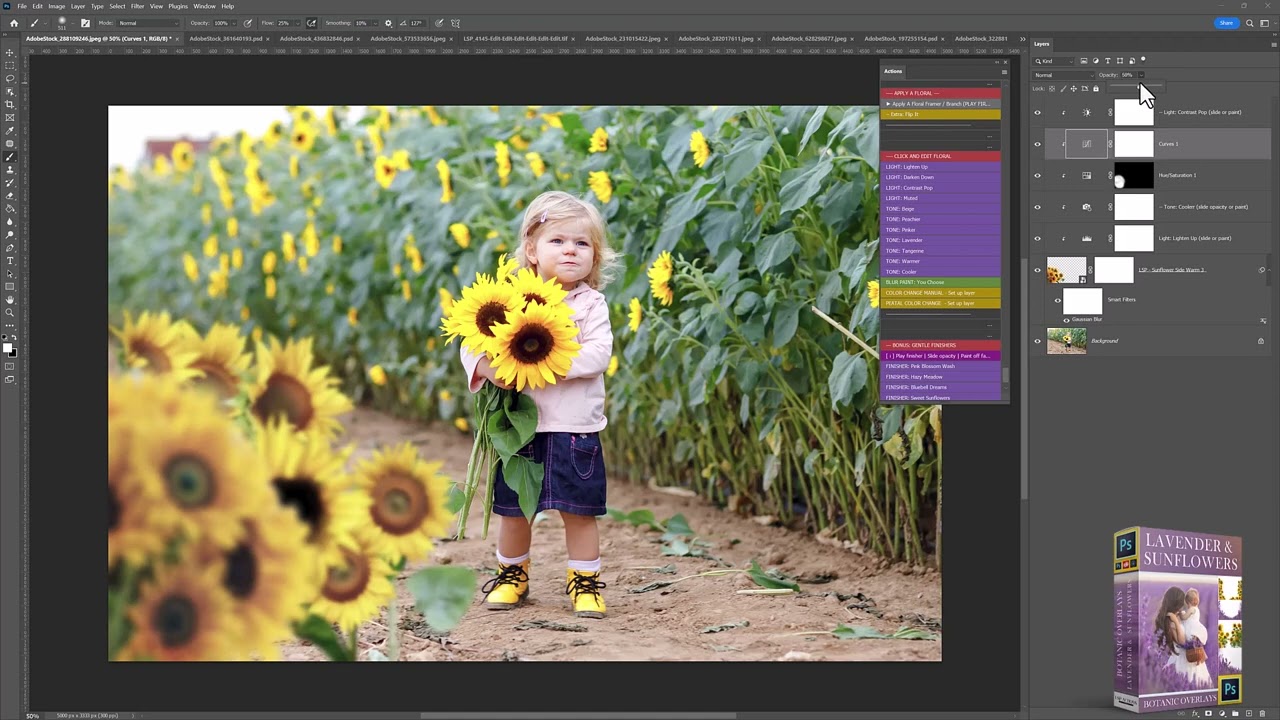Open the Smoothing value dropdown
The image size is (1280, 720).
(375, 23)
